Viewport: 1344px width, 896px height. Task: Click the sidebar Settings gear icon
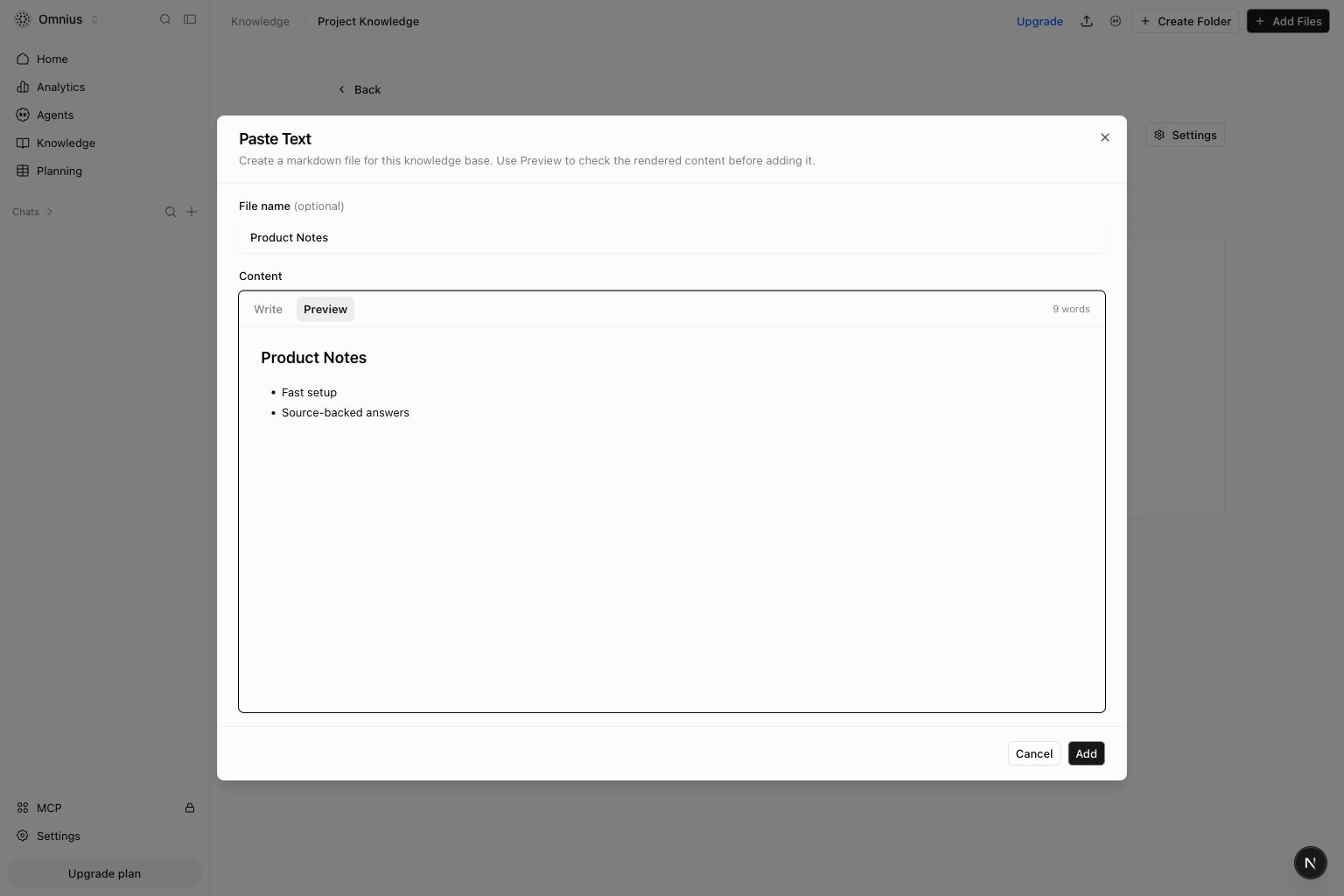[23, 836]
